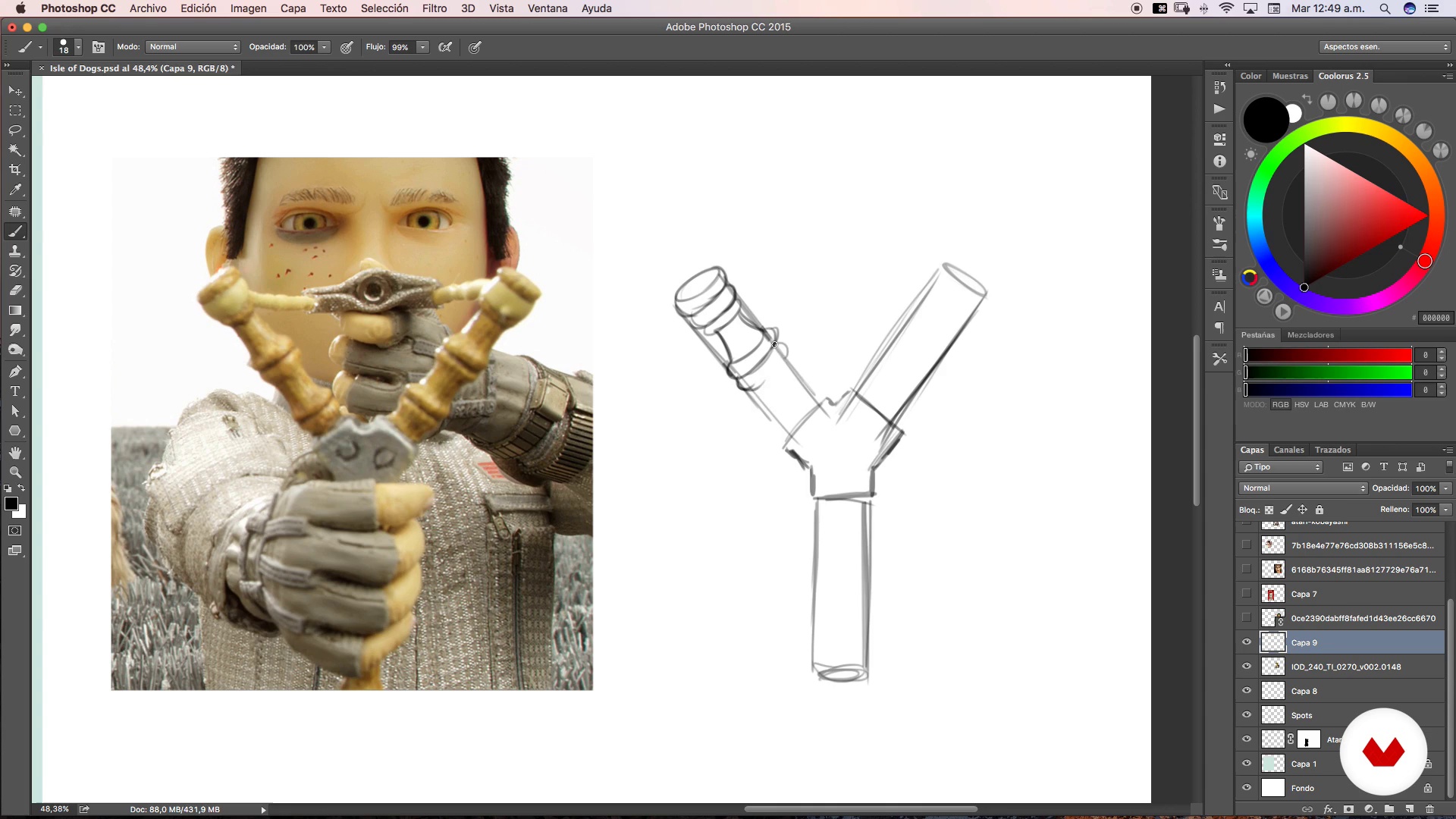Open the Aspectos esen. workspace dropdown
Screen dimensions: 1456x819
click(1385, 47)
